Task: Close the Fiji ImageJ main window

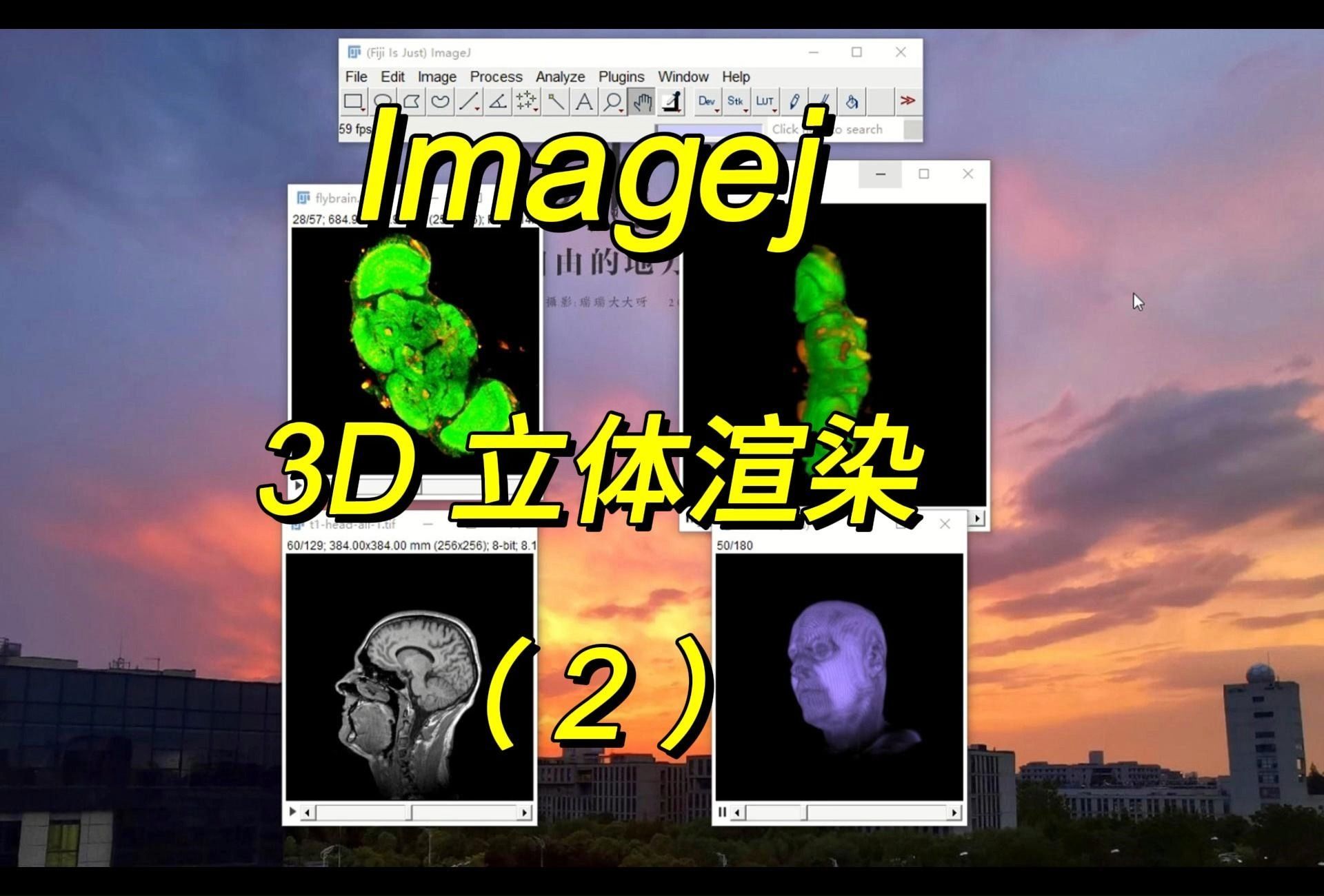Action: pos(901,52)
